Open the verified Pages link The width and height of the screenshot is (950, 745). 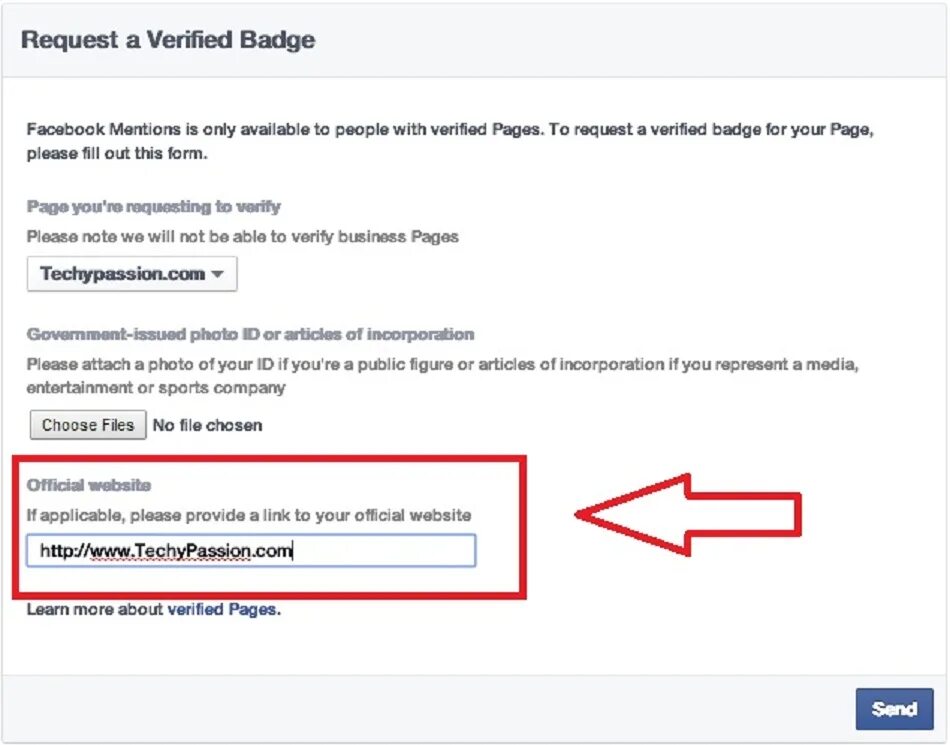[221, 609]
